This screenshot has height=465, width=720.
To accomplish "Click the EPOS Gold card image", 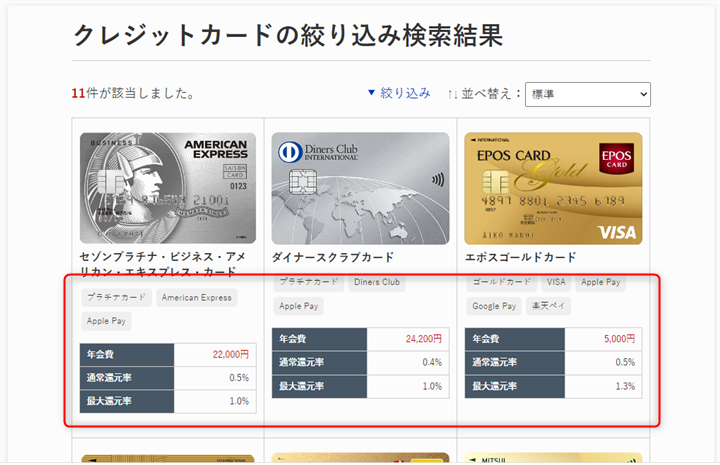I will [553, 188].
